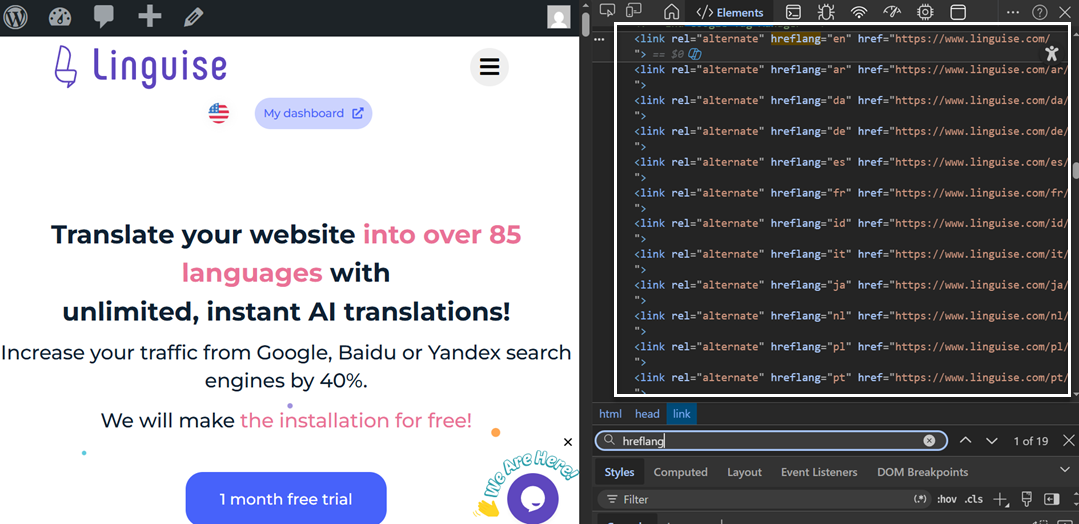
Task: Click the pencil Edit page icon
Action: [194, 17]
